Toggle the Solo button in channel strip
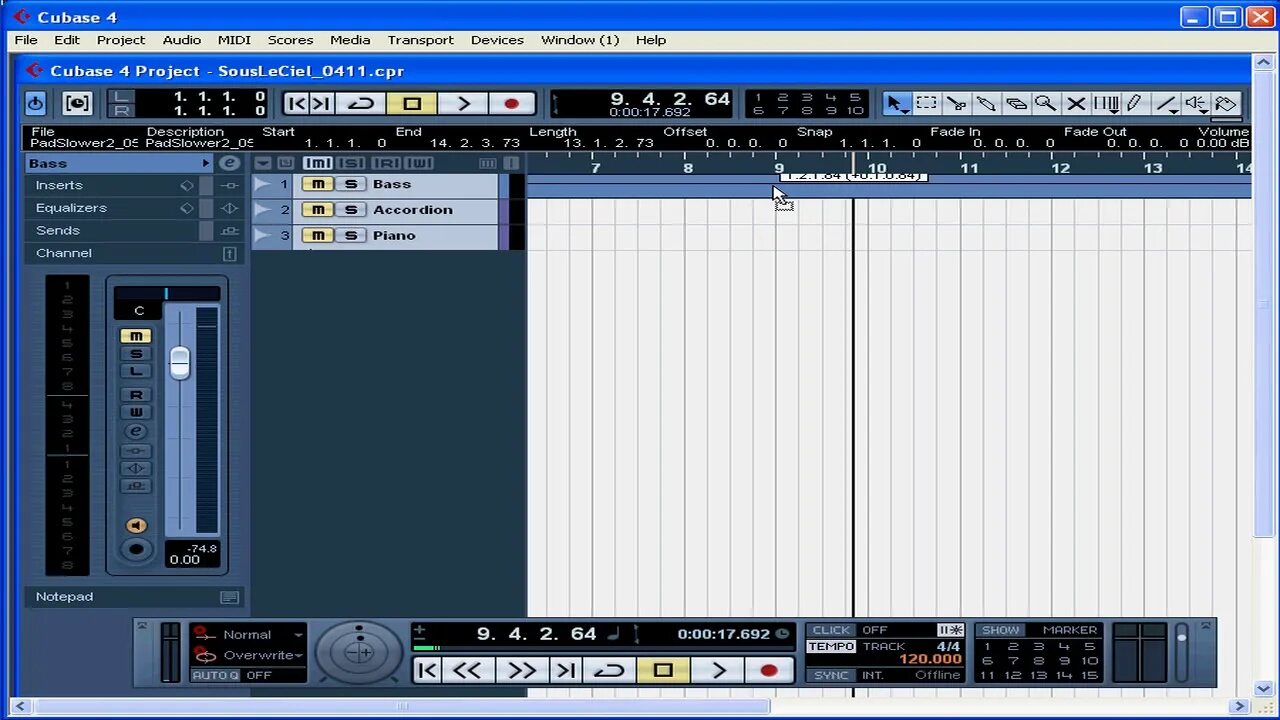 pos(136,354)
